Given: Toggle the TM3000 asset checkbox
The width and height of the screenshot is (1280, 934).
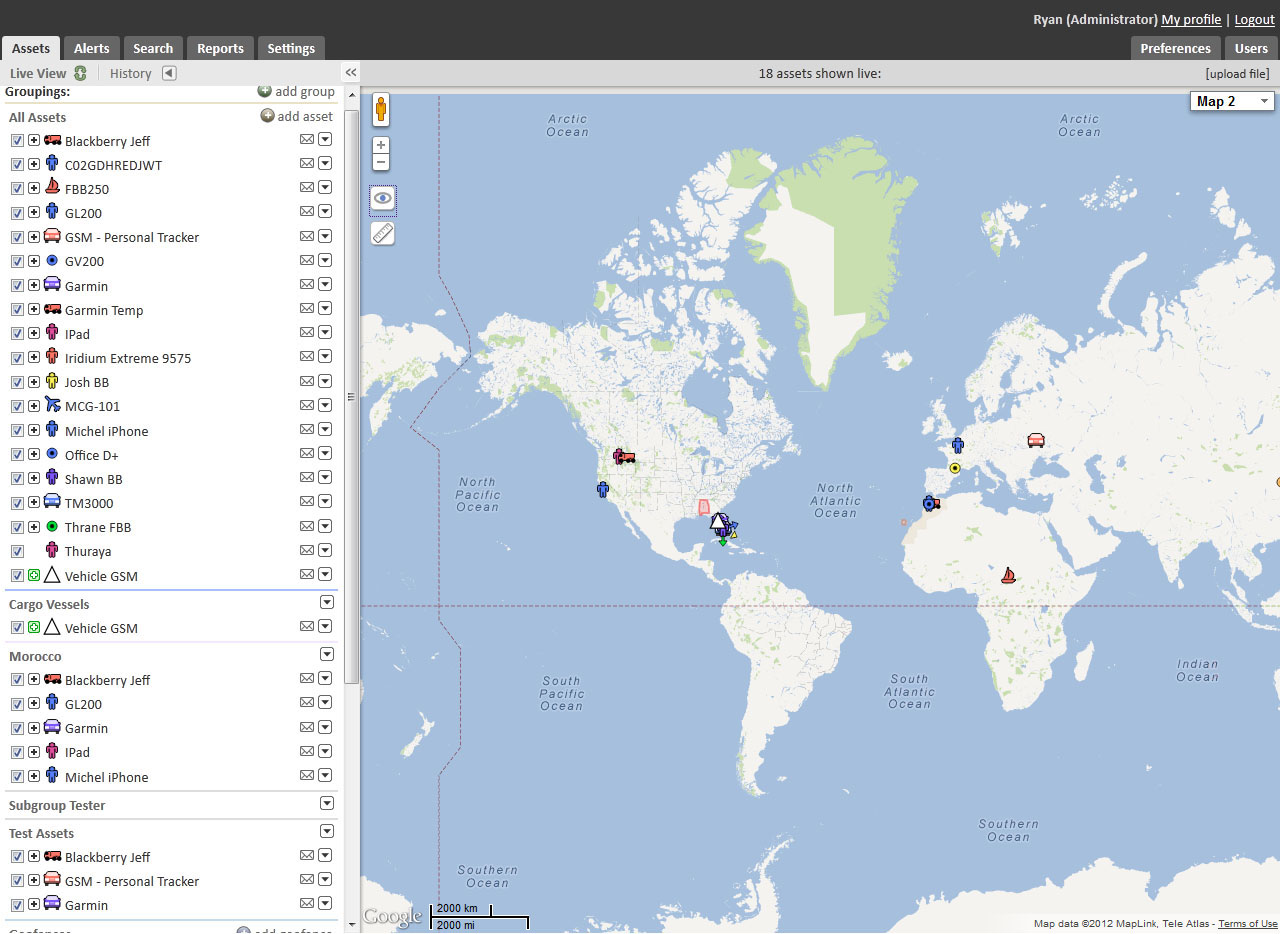Looking at the screenshot, I should [x=17, y=503].
